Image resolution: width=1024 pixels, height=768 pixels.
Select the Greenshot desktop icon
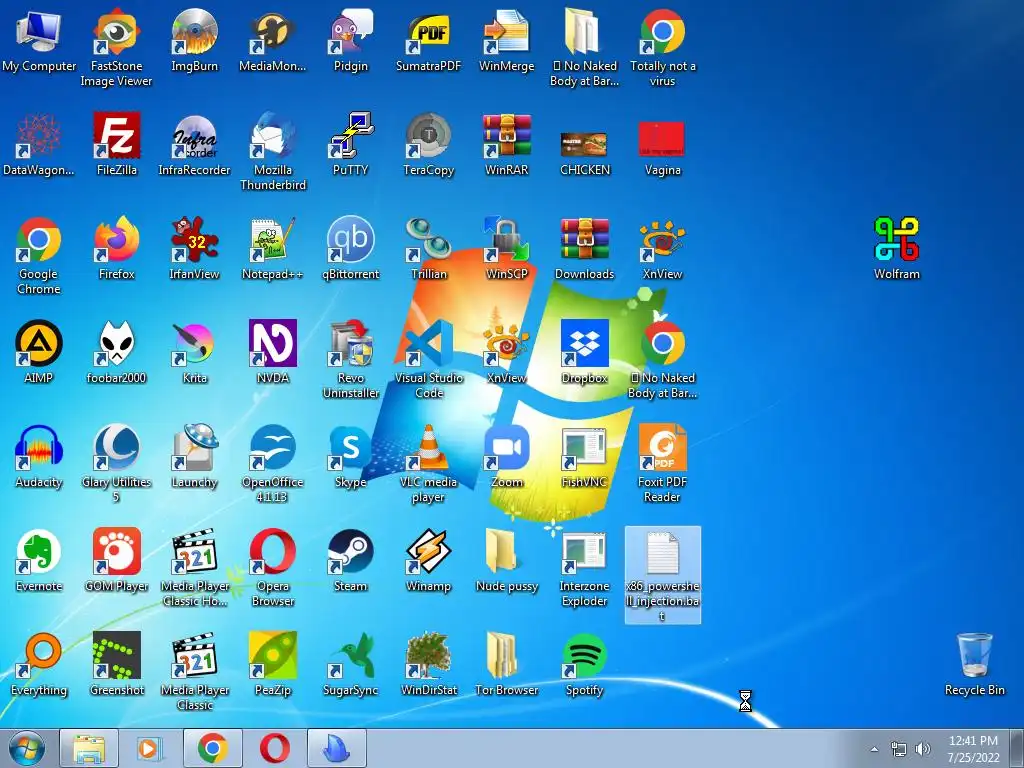(116, 664)
